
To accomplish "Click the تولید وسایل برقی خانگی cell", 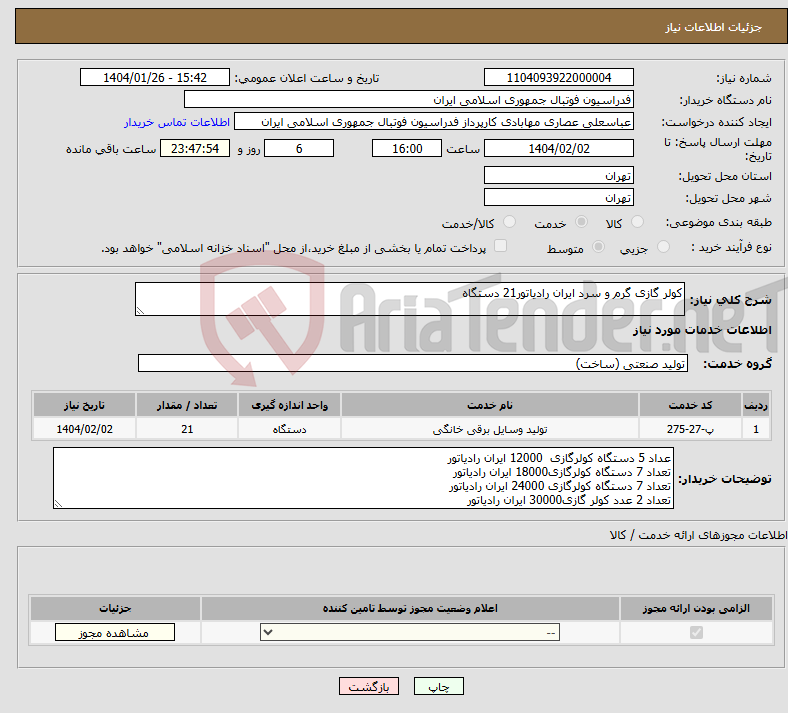I will [x=489, y=429].
